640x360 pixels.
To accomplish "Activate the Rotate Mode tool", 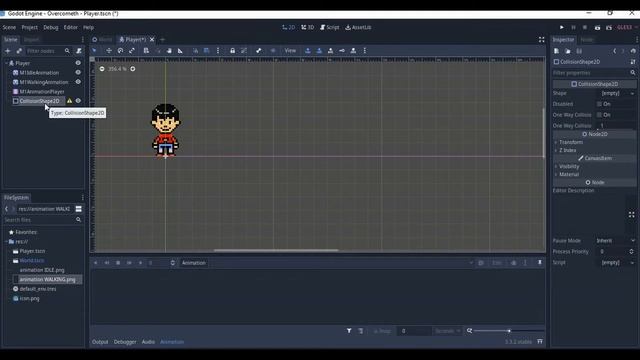I will point(120,51).
